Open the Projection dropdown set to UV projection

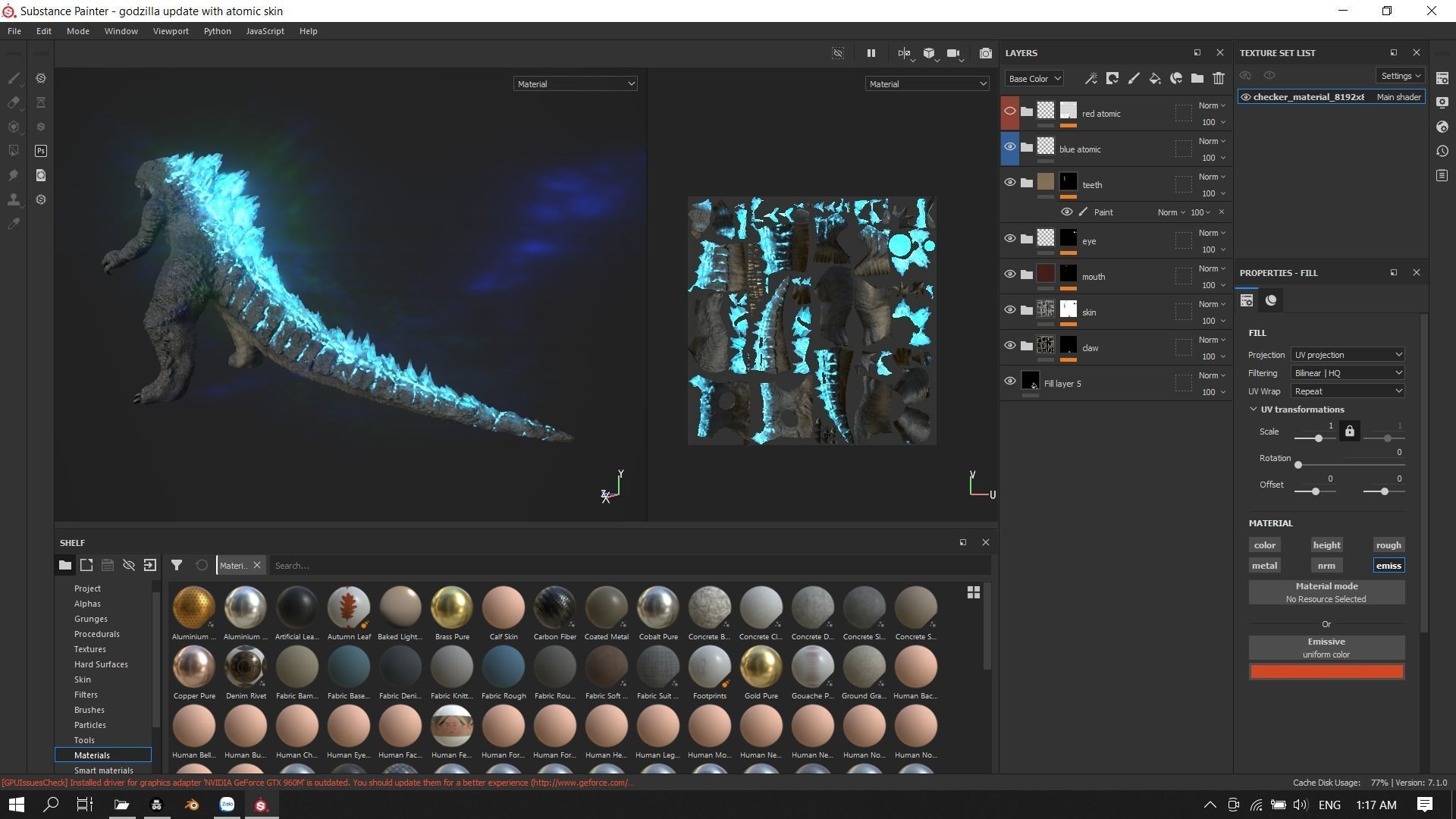click(x=1347, y=355)
